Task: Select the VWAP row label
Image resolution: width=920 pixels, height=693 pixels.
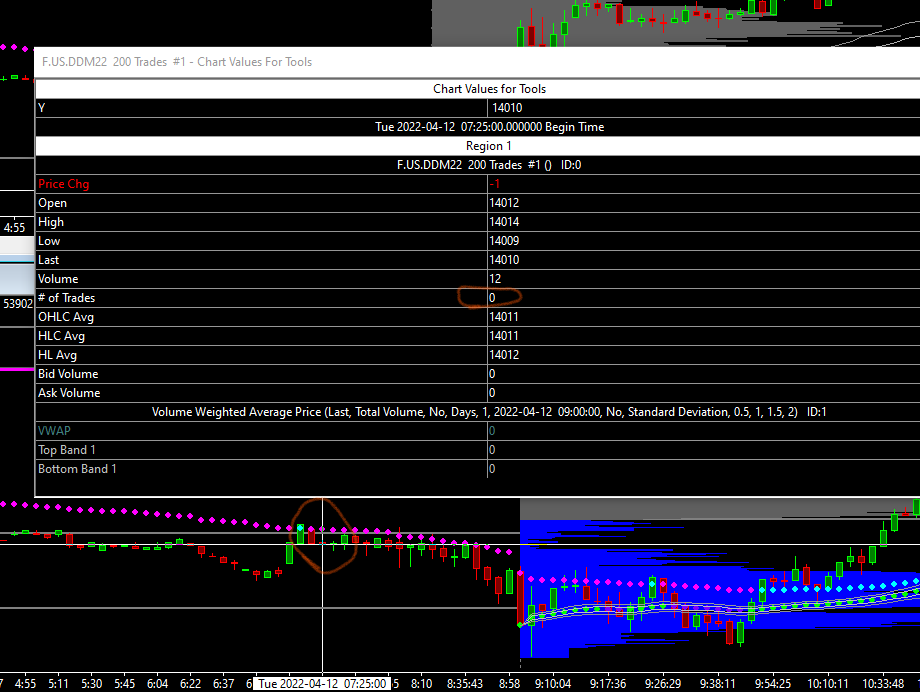Action: (54, 431)
